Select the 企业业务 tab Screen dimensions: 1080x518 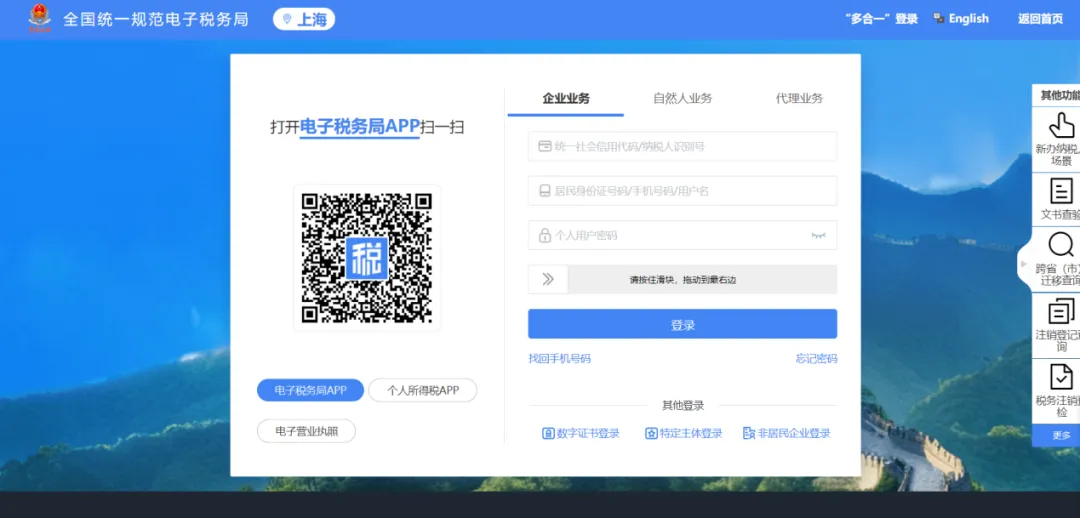pos(565,99)
